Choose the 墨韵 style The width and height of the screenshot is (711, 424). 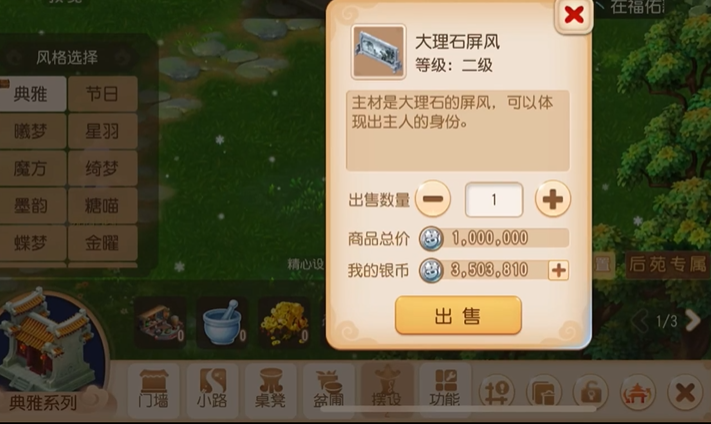coord(31,206)
